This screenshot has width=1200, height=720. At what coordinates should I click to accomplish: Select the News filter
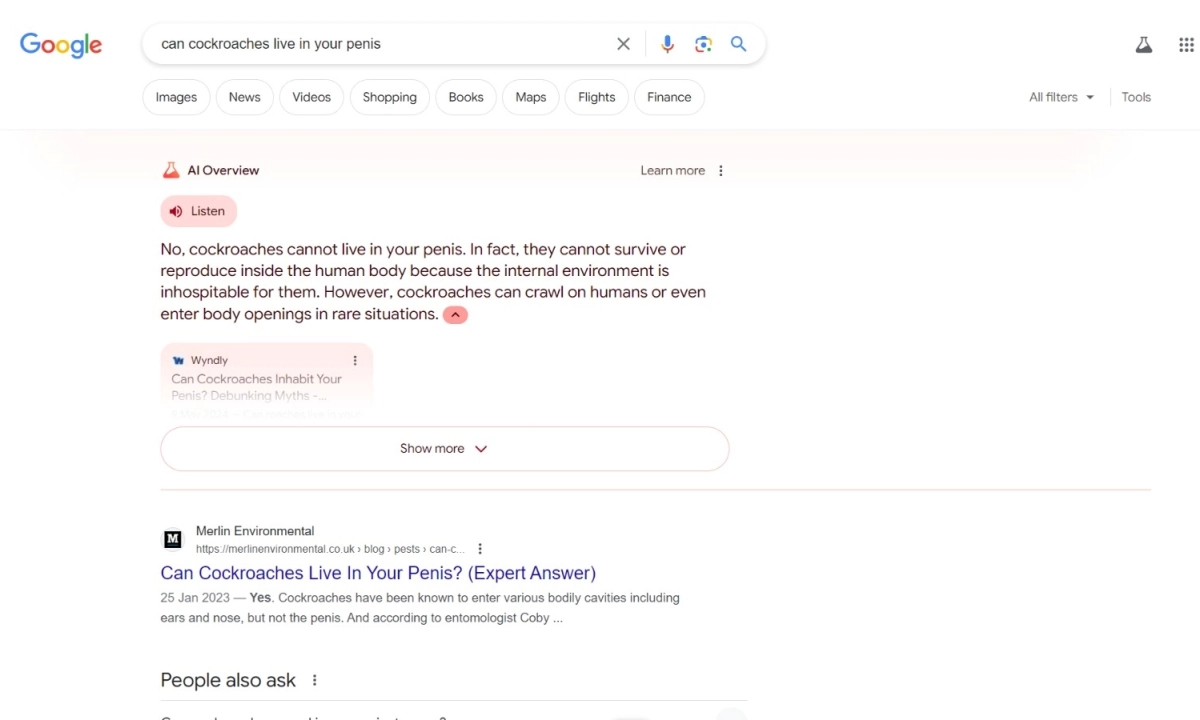(x=244, y=97)
